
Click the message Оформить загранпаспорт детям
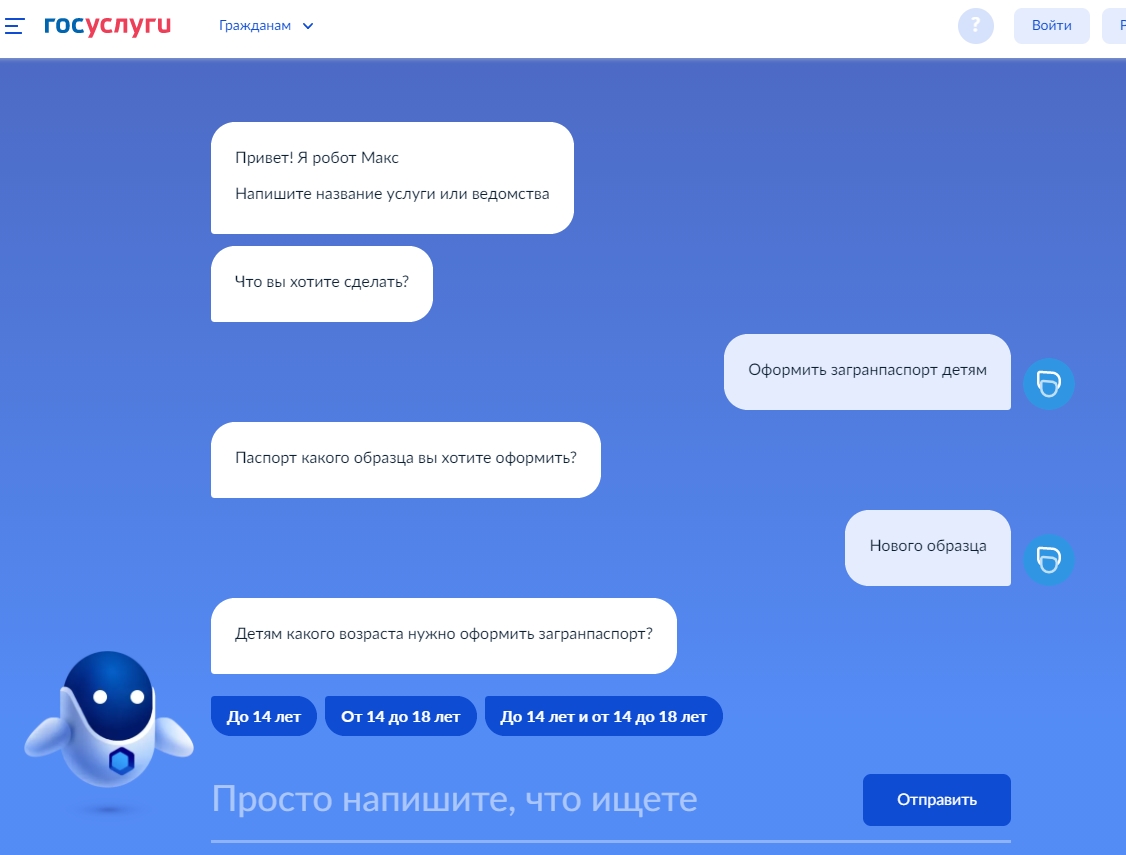click(867, 372)
